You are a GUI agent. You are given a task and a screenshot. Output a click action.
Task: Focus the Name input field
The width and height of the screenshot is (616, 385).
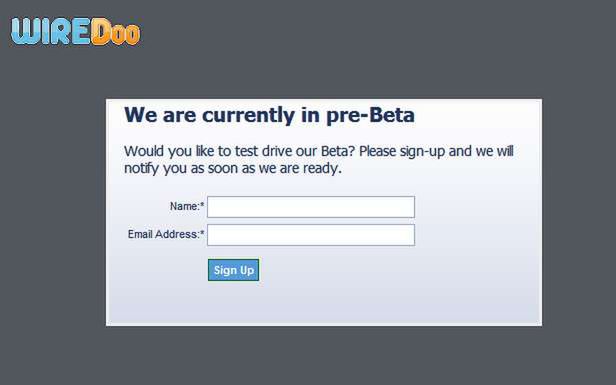pos(311,207)
